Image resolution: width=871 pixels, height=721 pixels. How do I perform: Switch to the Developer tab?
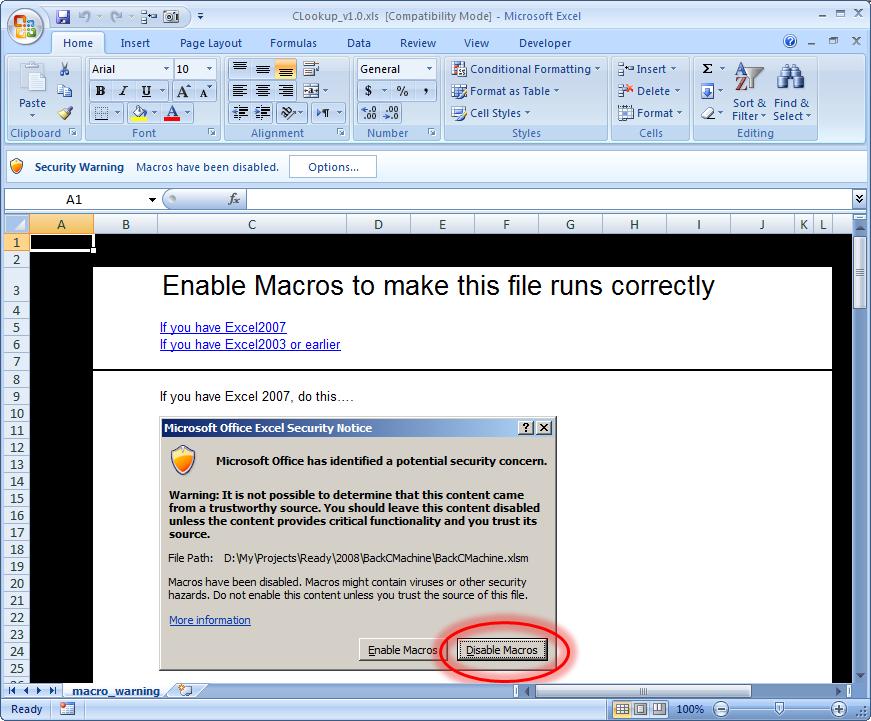coord(544,43)
